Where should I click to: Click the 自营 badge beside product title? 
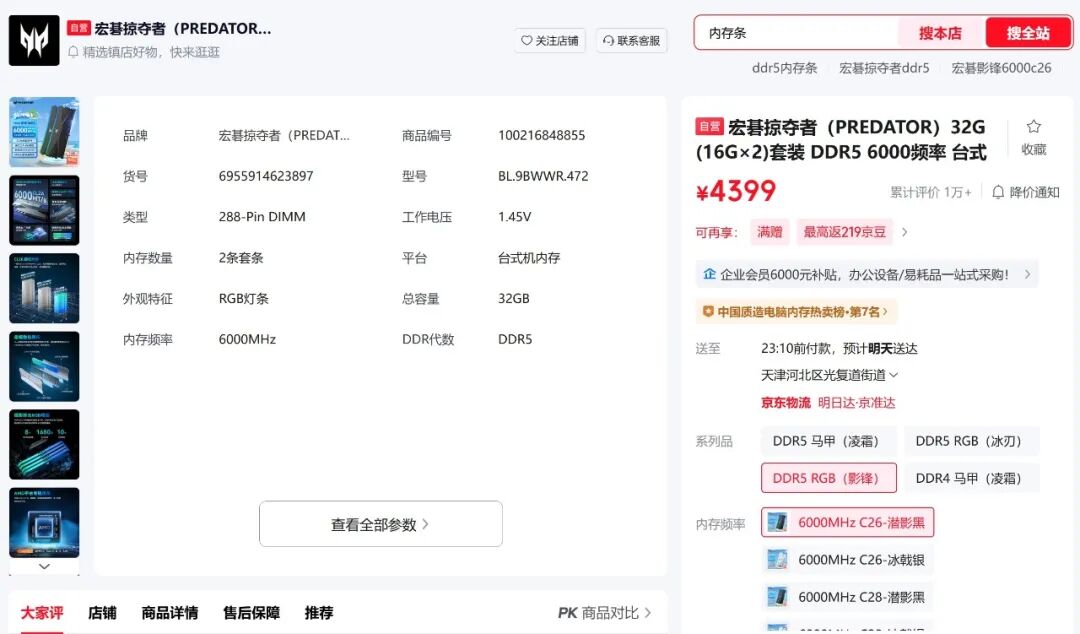click(x=709, y=126)
